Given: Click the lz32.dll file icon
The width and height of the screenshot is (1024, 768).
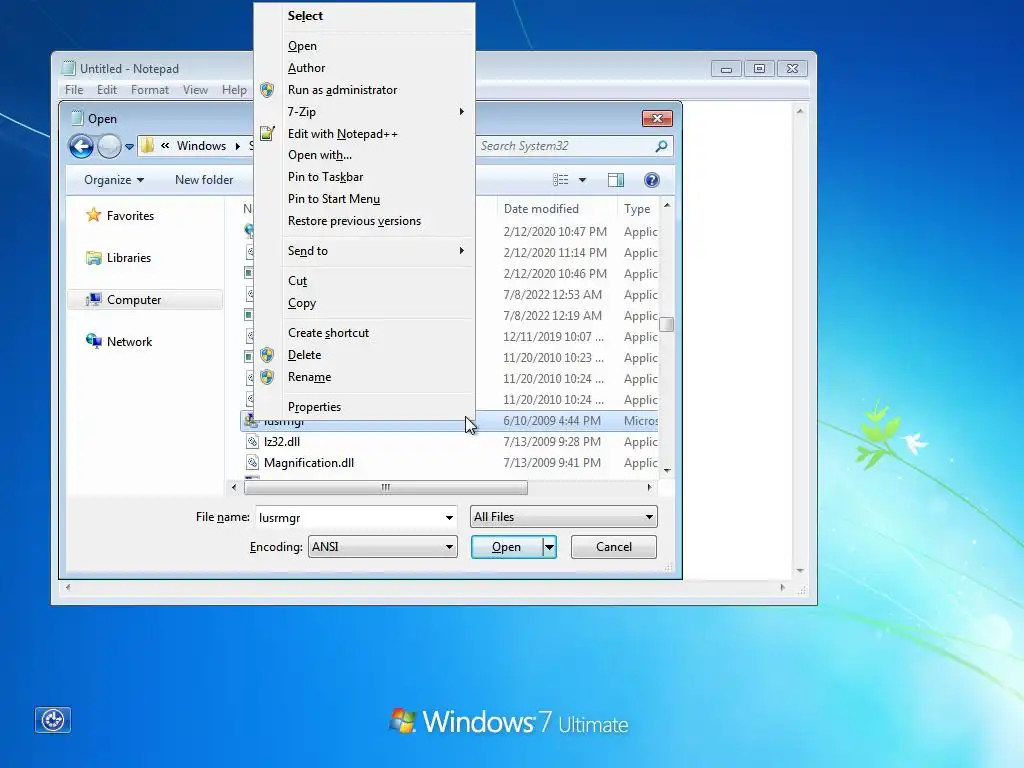Looking at the screenshot, I should pos(252,441).
